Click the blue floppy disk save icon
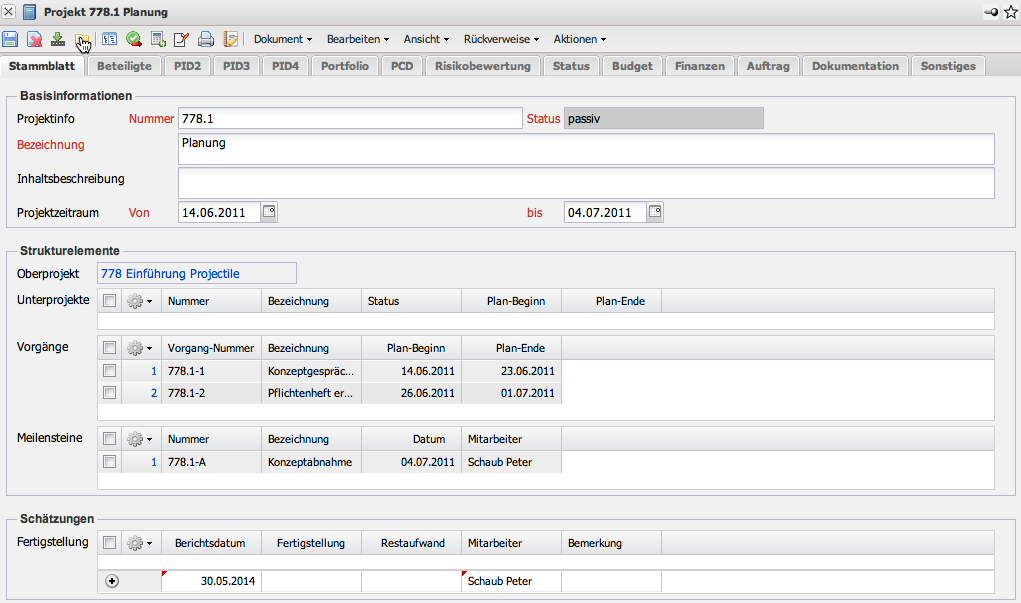 (10, 40)
